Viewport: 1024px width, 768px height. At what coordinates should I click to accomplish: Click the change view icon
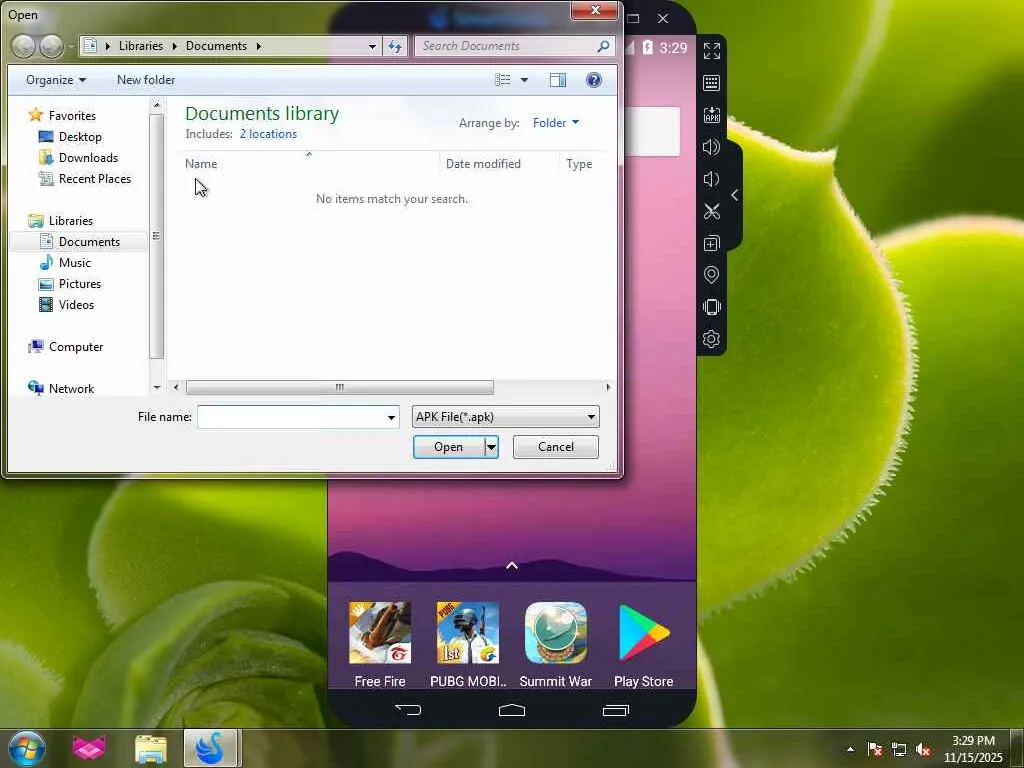(x=503, y=80)
